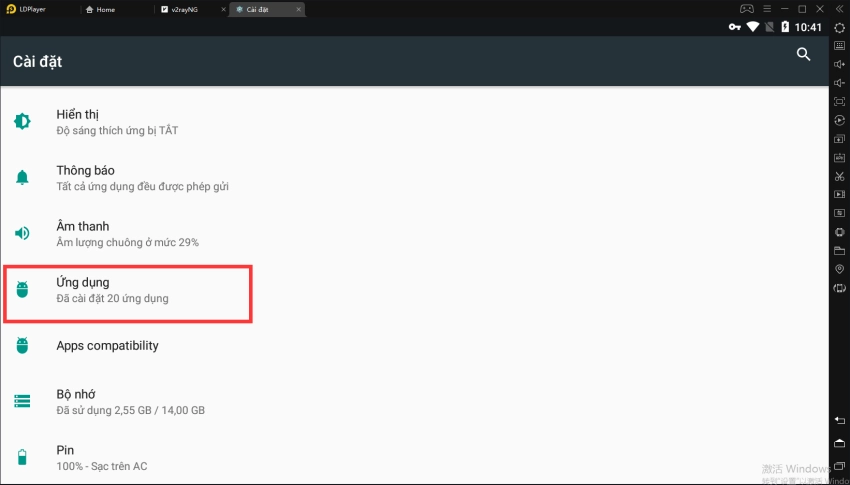Open the settings search magnifier
850x485 pixels.
tap(803, 55)
